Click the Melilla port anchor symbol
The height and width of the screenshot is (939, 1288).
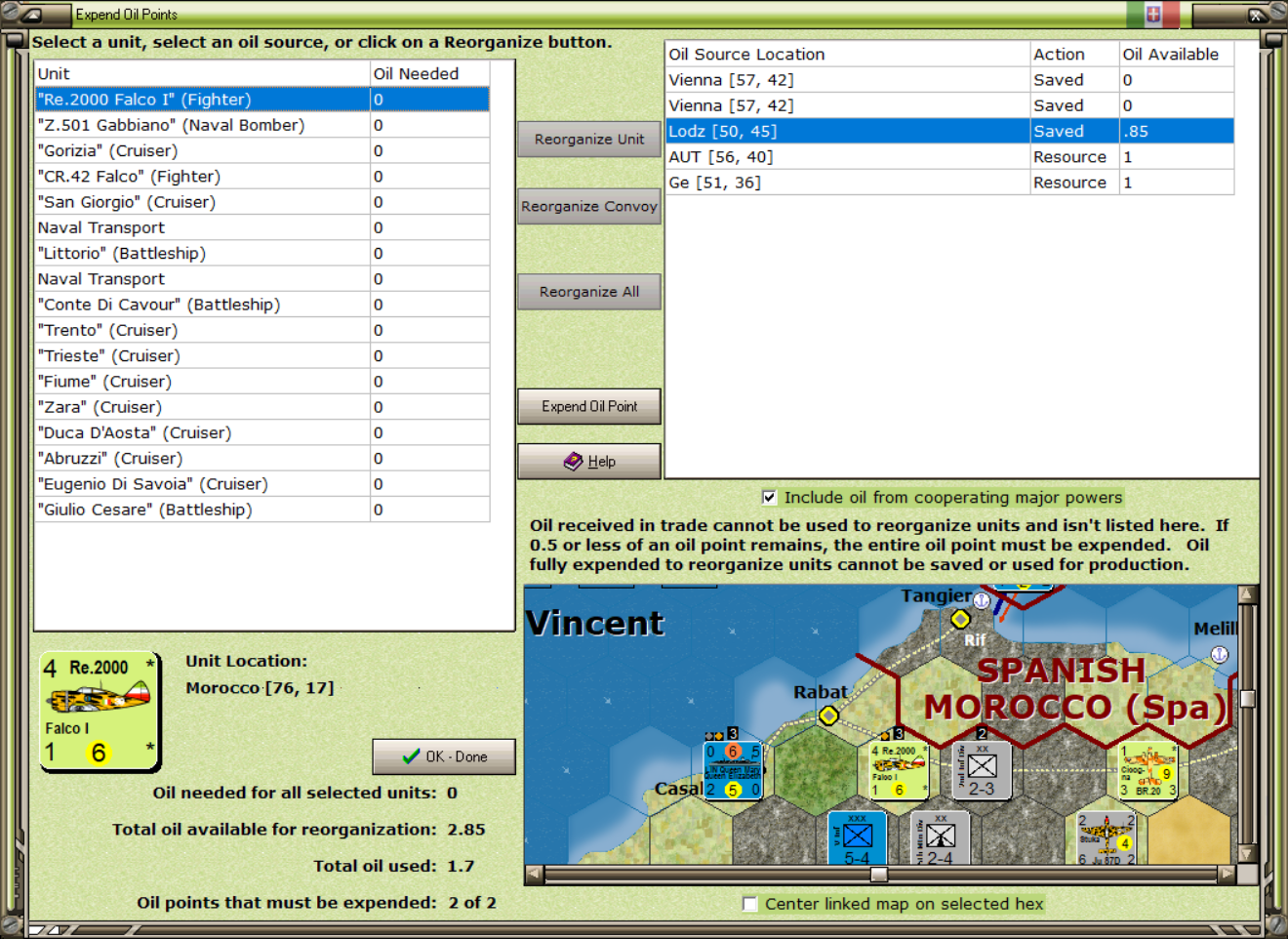(x=1220, y=655)
